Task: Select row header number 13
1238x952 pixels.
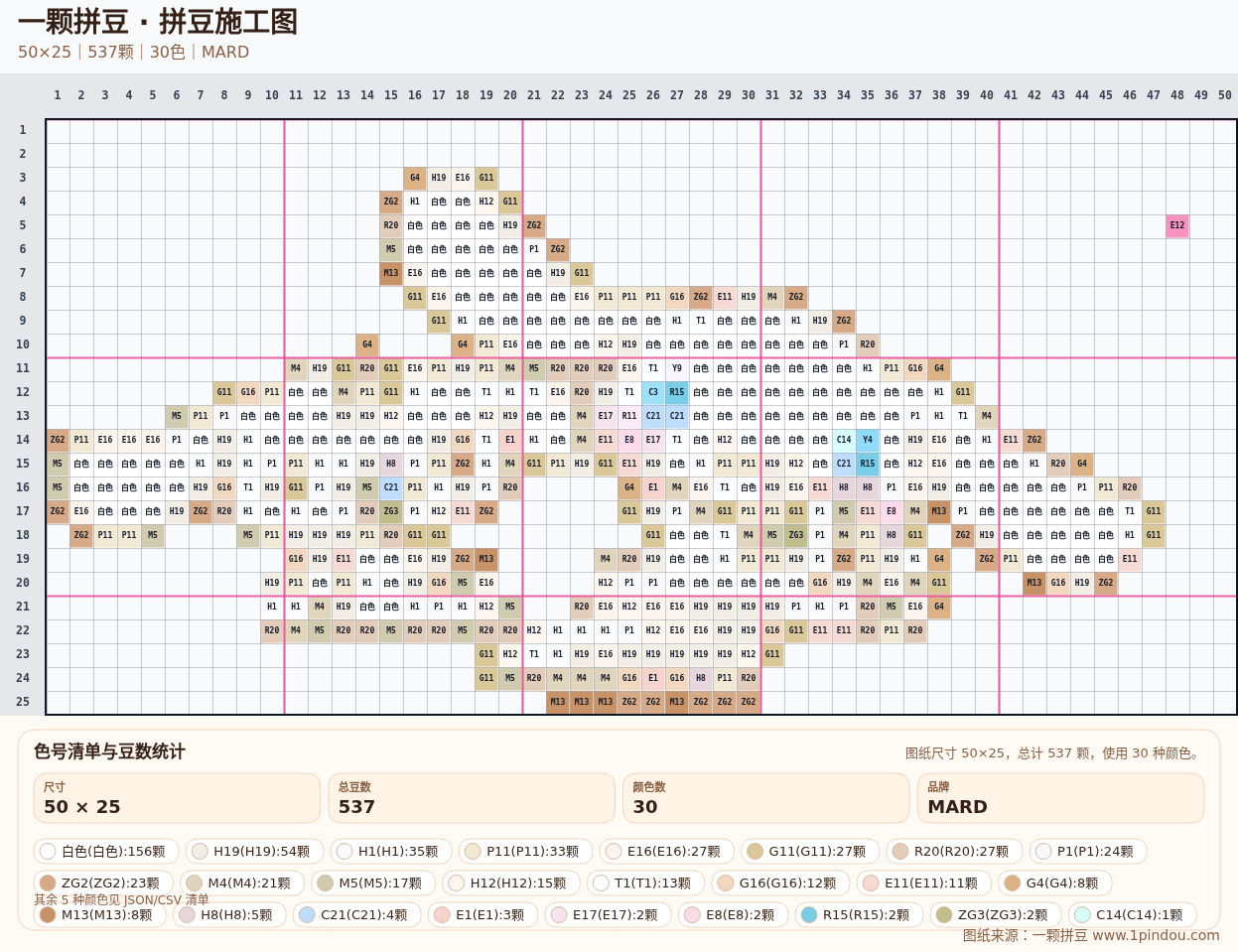Action: [23, 416]
